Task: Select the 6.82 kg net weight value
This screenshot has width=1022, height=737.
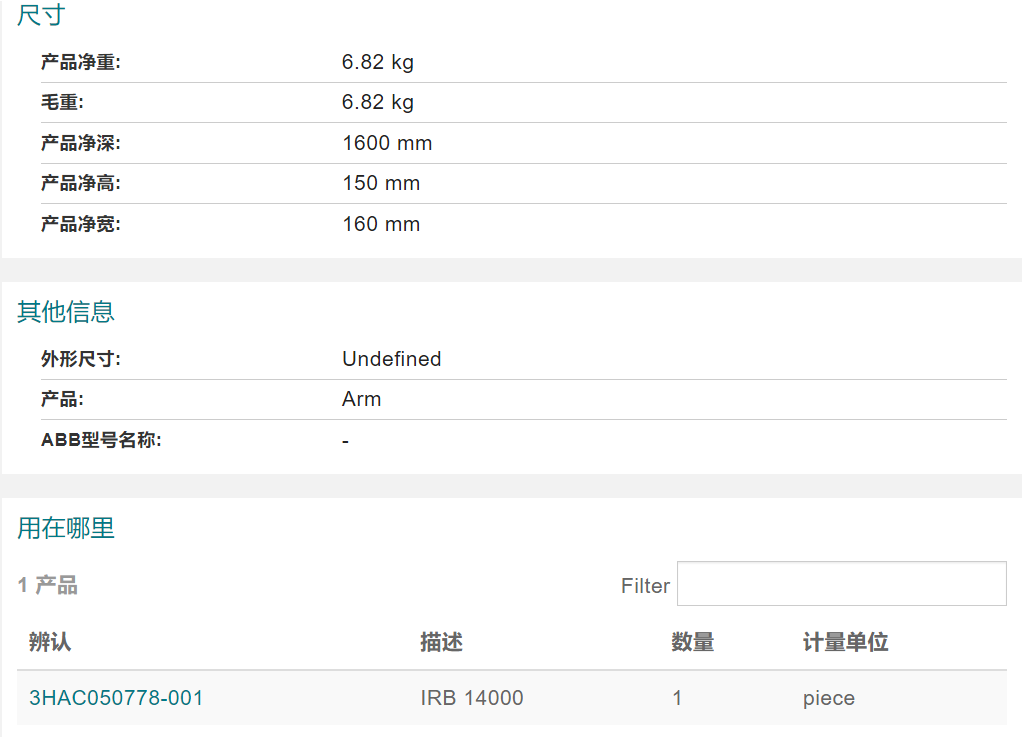Action: pos(377,62)
